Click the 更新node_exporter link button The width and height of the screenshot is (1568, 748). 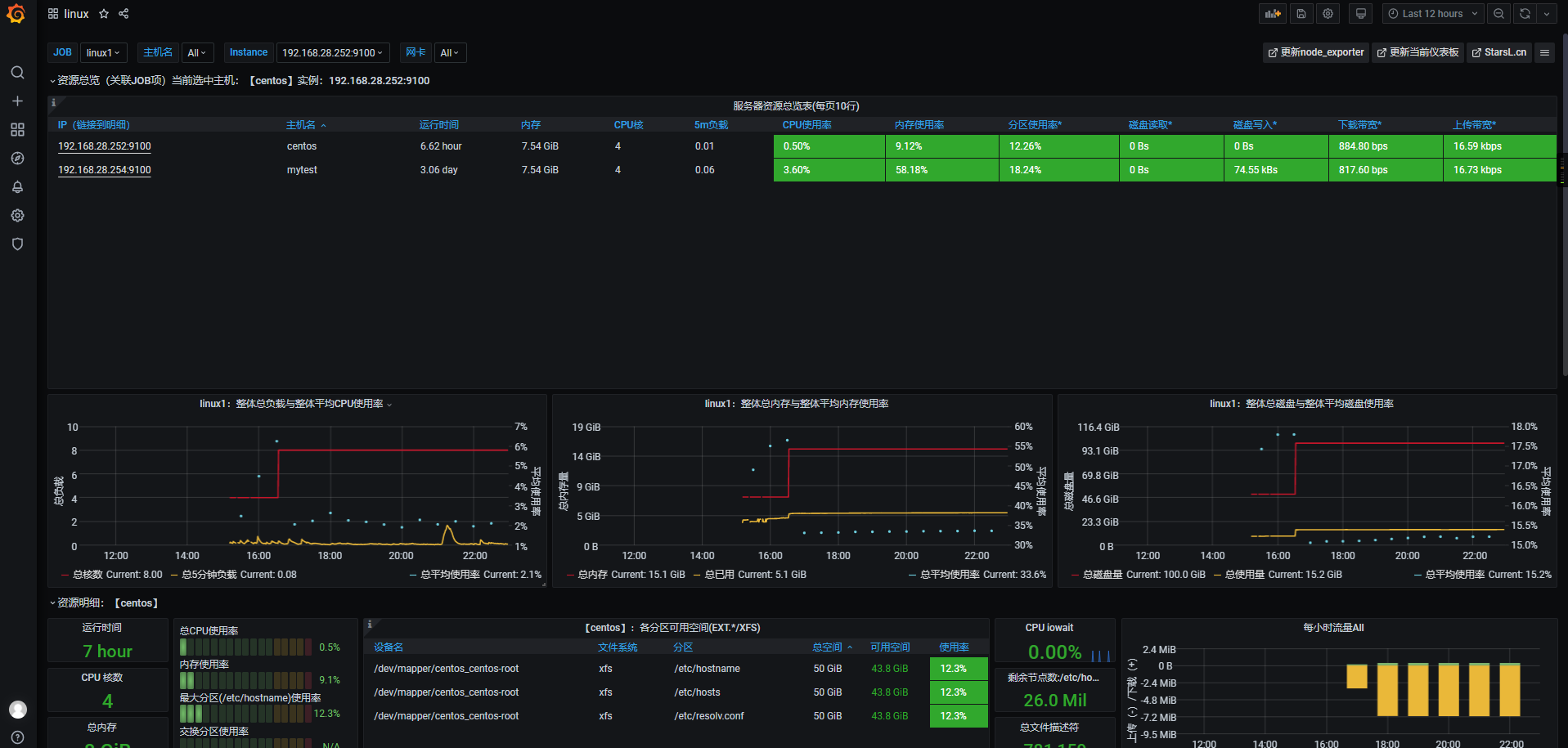[x=1316, y=52]
